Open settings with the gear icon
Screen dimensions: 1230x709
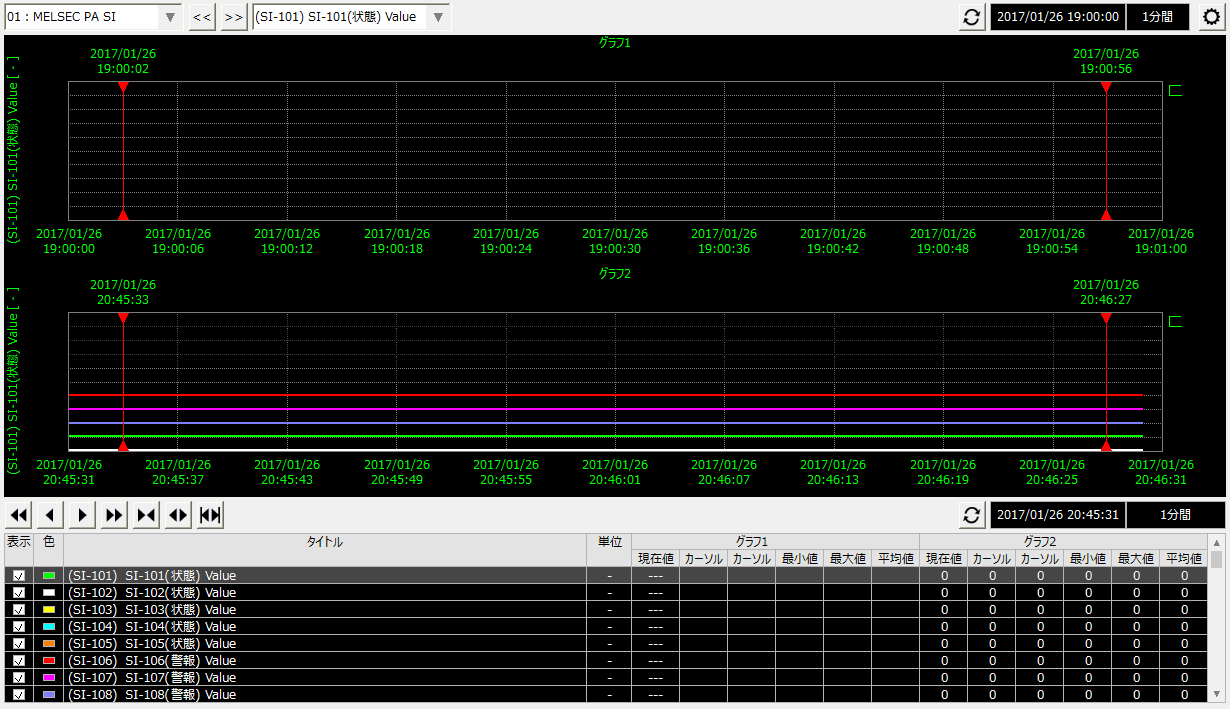[x=1211, y=17]
